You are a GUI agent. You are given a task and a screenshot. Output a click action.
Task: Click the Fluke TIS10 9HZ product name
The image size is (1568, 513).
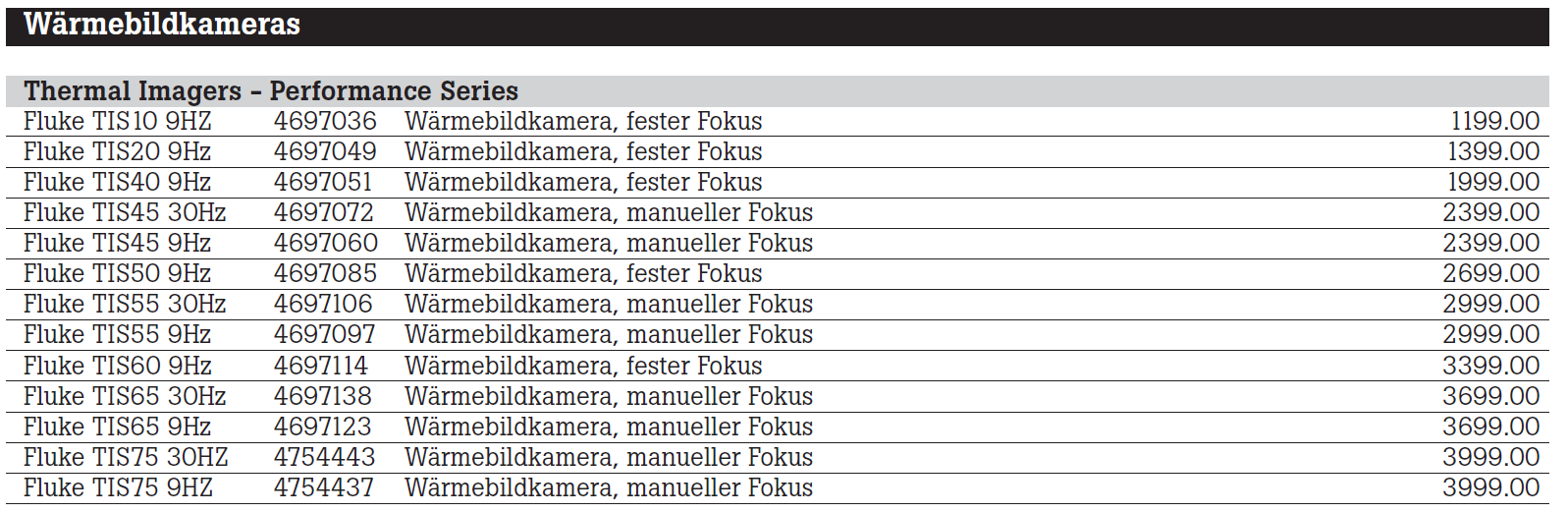coord(118,122)
